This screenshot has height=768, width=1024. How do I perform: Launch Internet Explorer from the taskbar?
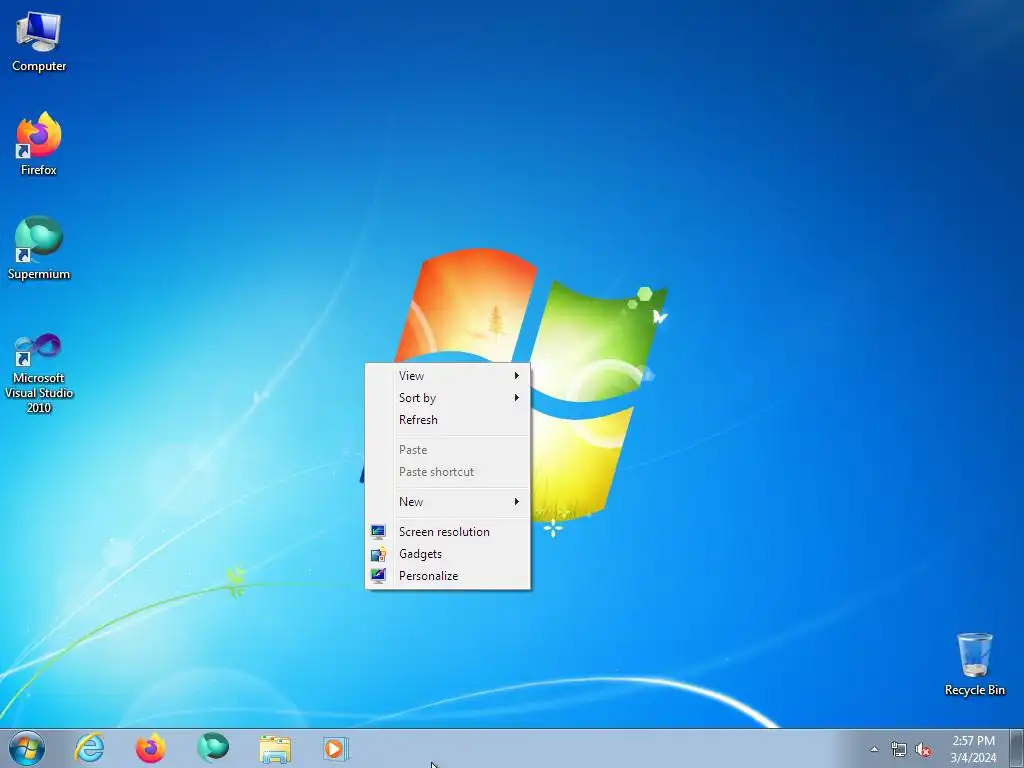89,748
